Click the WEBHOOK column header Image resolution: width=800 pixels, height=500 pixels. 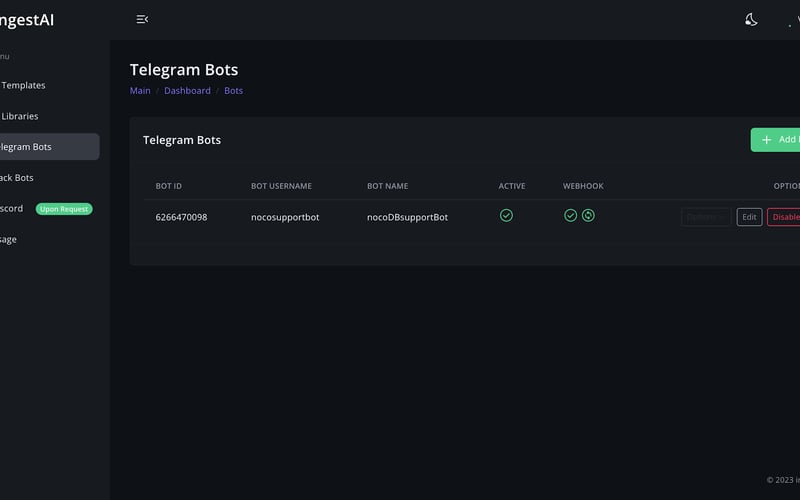click(x=583, y=186)
